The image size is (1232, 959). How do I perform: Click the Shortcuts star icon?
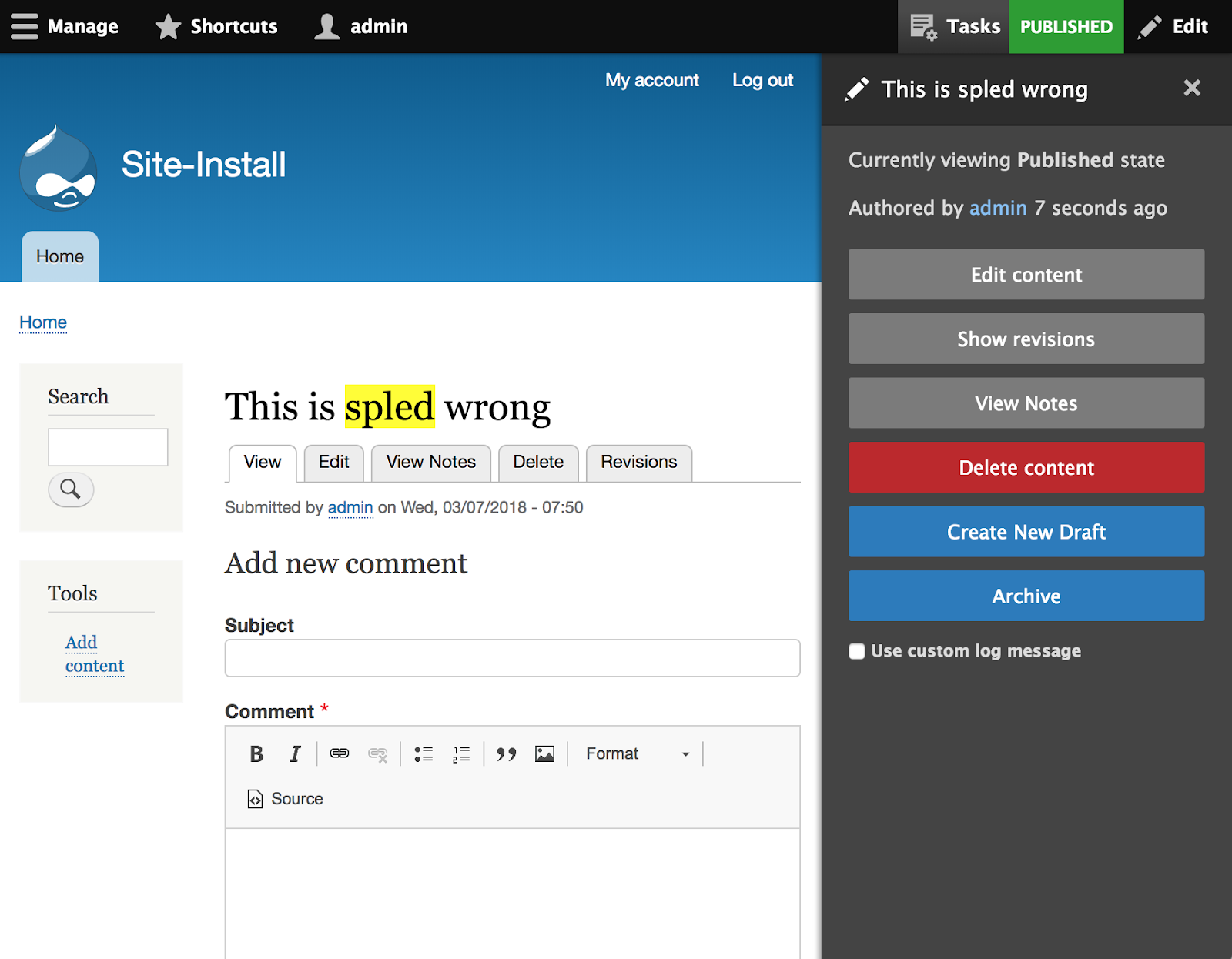168,26
